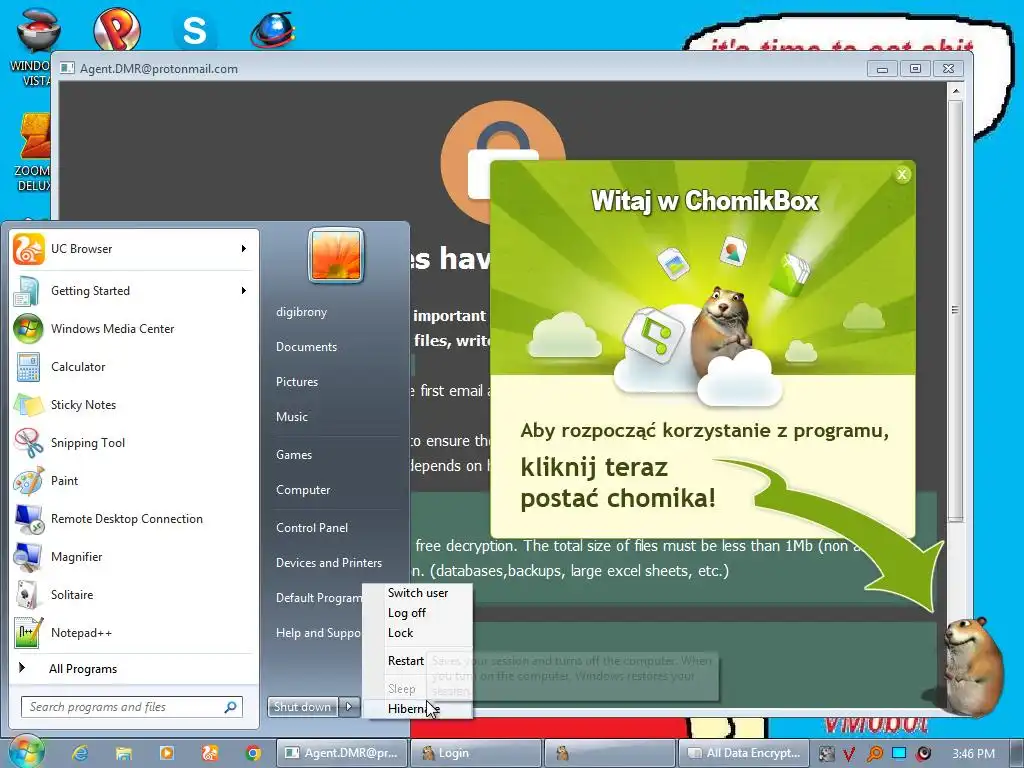Click the round red tray icon

tap(923, 754)
